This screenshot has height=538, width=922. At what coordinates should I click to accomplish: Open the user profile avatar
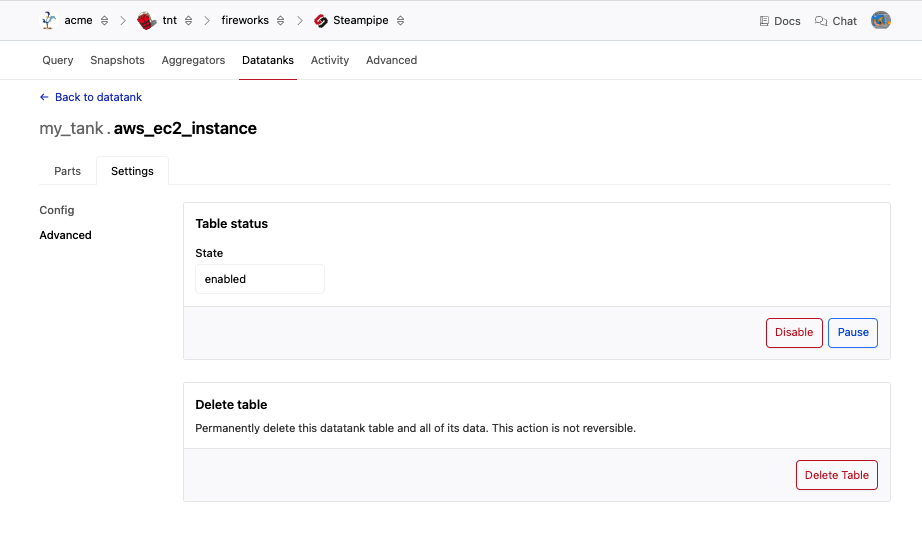880,20
